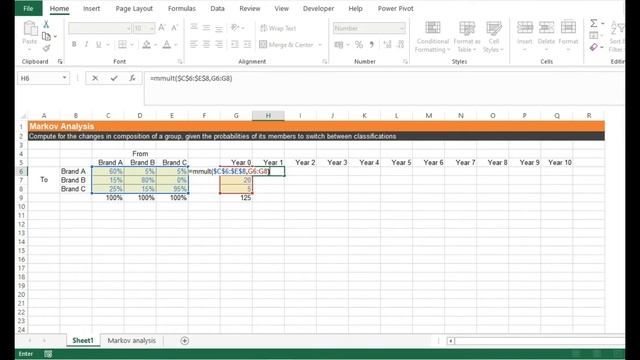Toggle Align Right

219,44
